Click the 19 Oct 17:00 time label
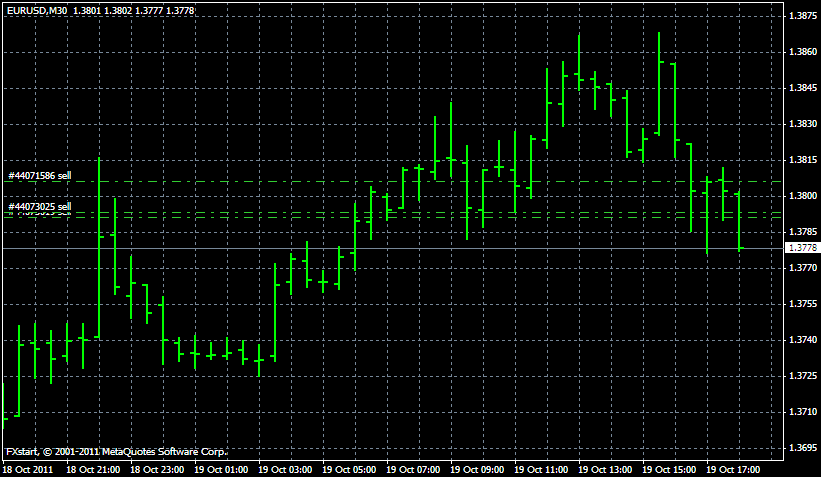 (733, 470)
